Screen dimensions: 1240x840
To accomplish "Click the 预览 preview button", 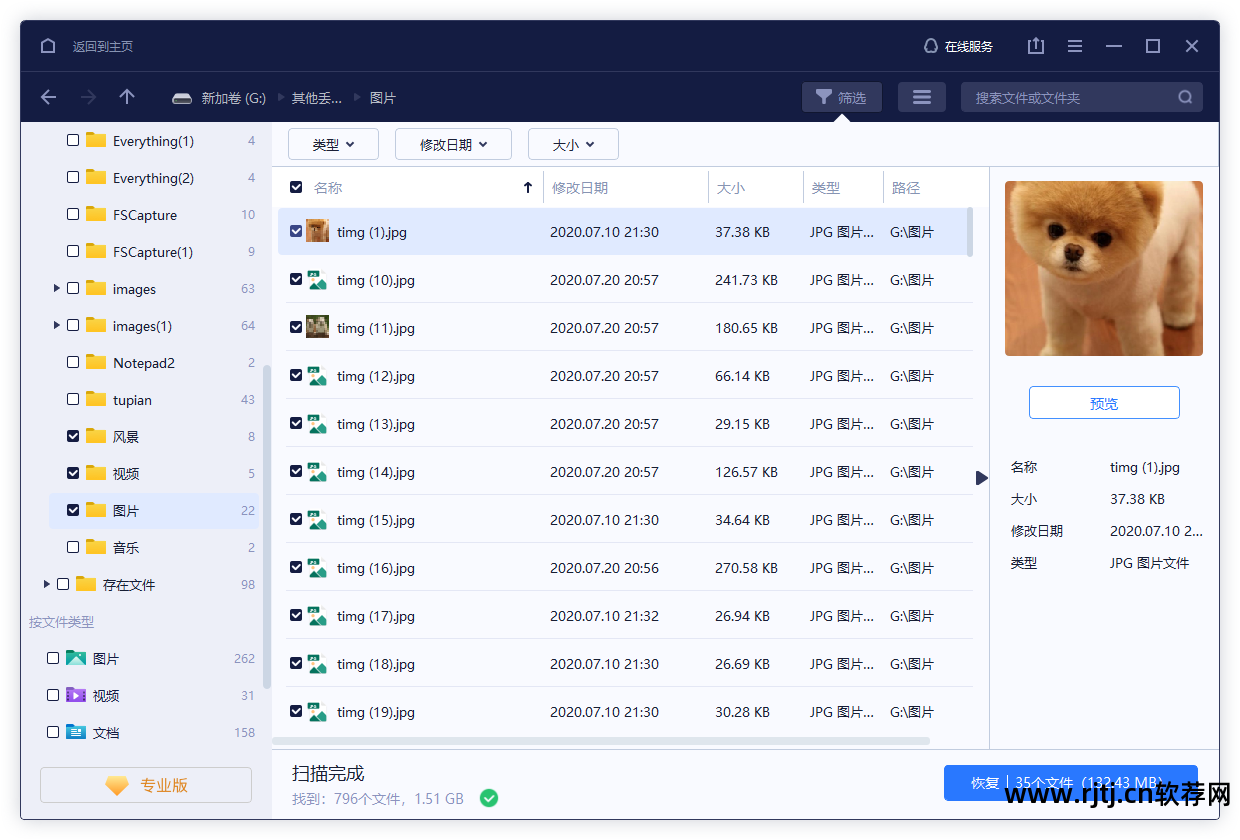I will coord(1104,403).
